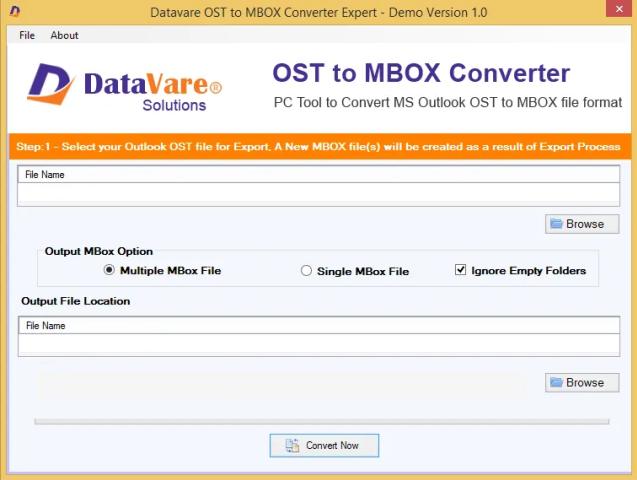This screenshot has height=480, width=637.
Task: Click the DataVare app icon in title bar
Action: (x=13, y=11)
